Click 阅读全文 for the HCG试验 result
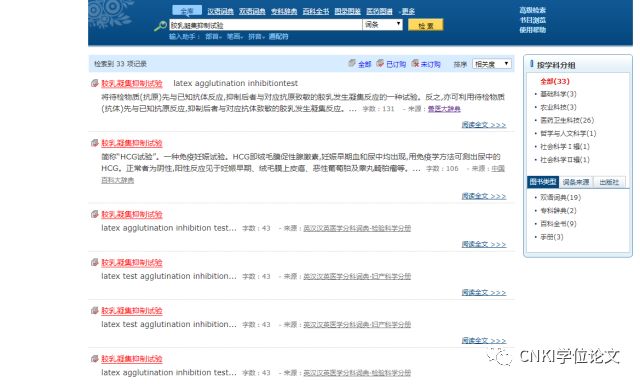Viewport: 640px width, 384px height. [x=484, y=196]
